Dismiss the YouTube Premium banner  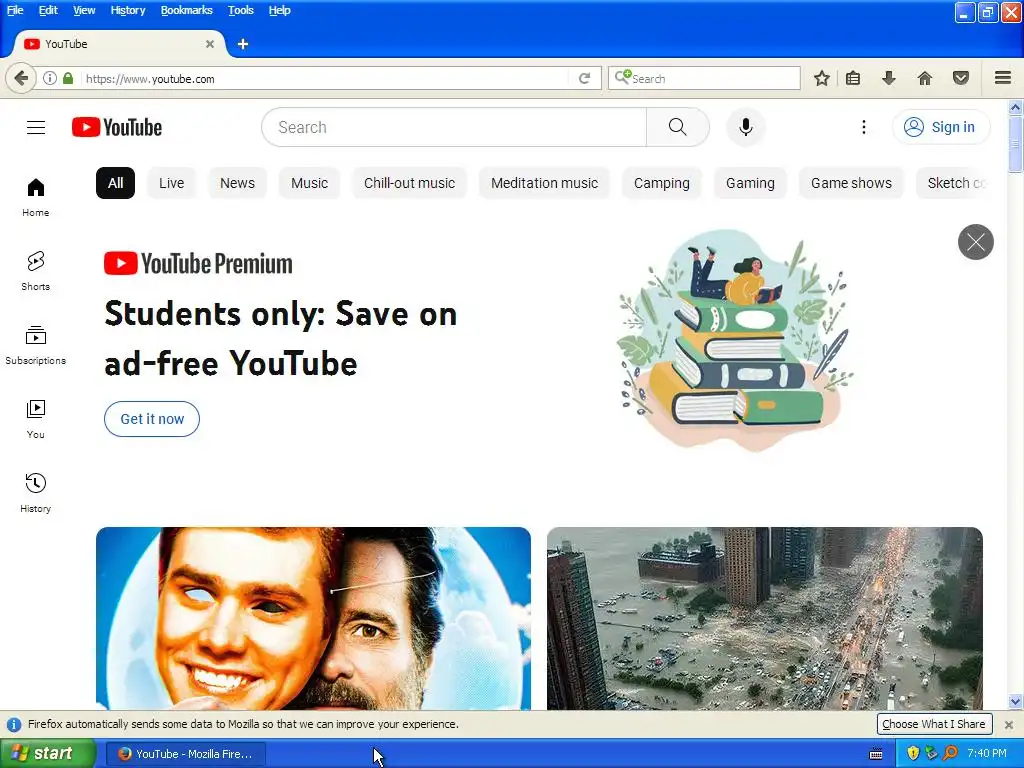point(976,242)
